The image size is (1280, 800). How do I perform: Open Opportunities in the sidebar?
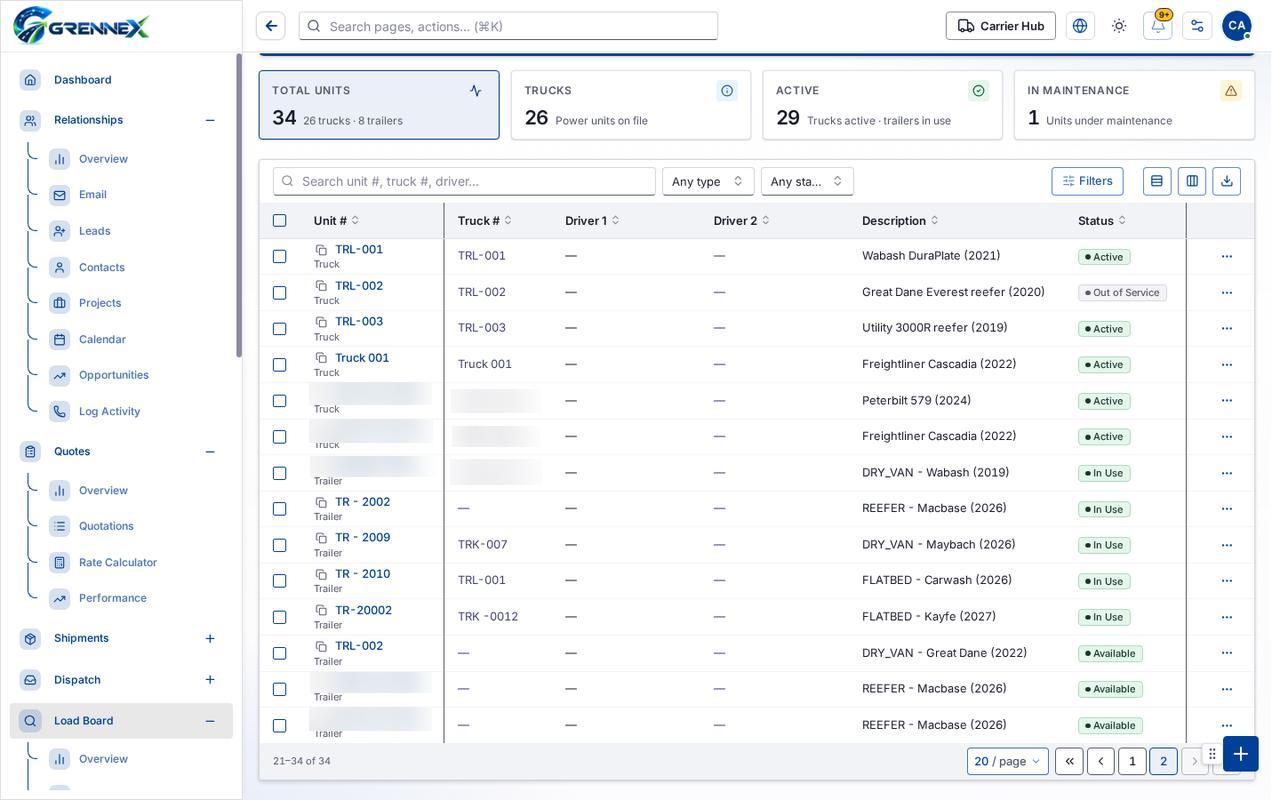click(x=114, y=375)
